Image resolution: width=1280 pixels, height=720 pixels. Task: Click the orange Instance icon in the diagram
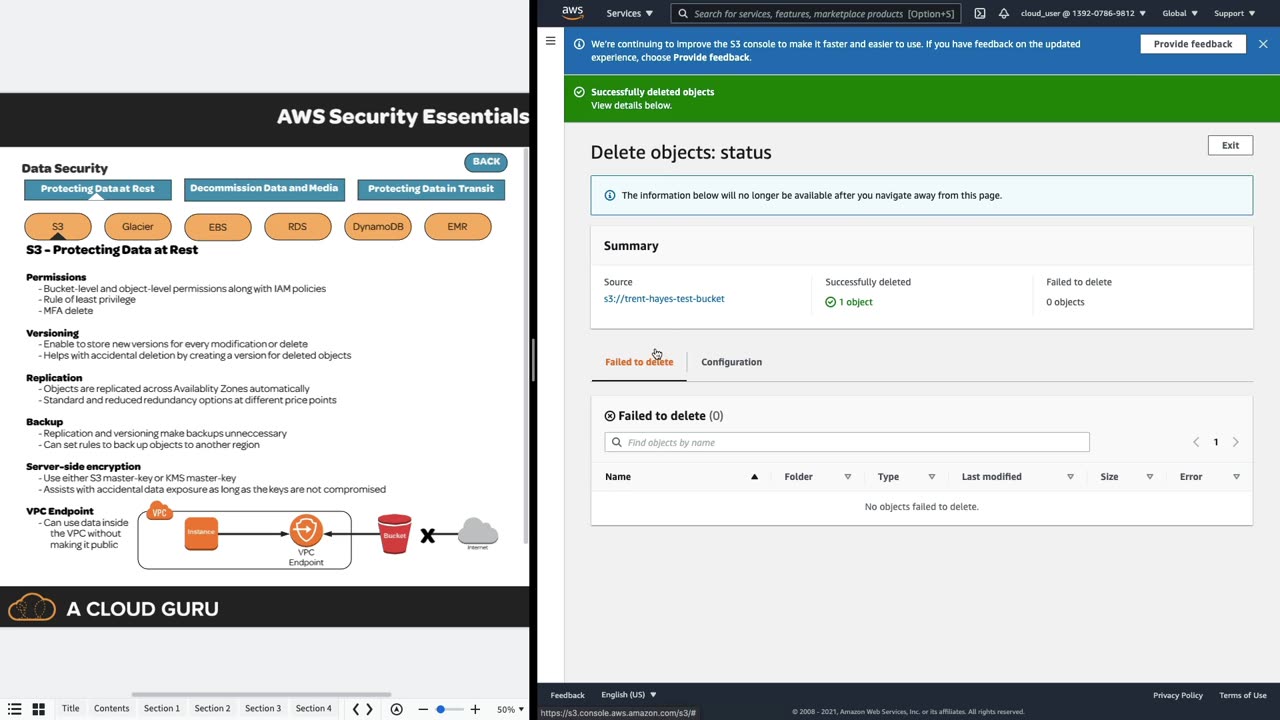(201, 532)
